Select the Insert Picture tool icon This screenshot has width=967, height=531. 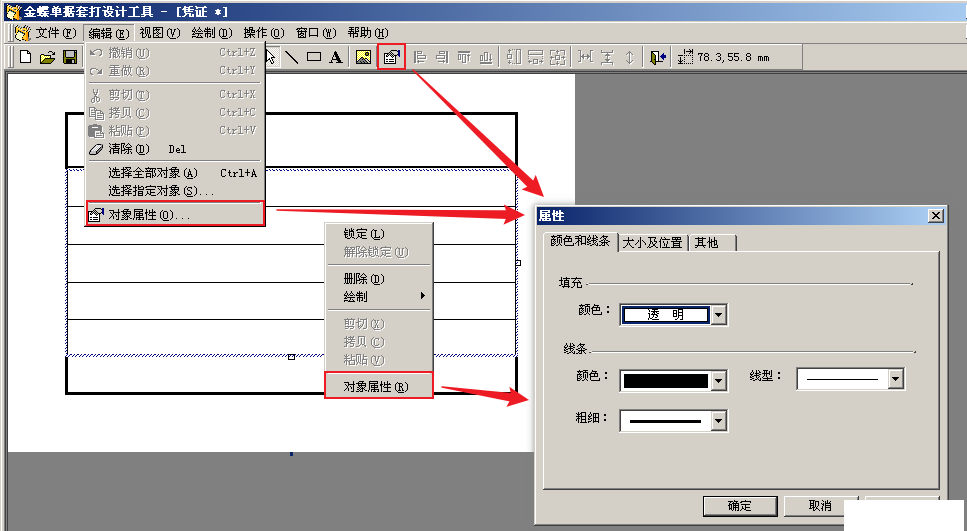pos(363,57)
